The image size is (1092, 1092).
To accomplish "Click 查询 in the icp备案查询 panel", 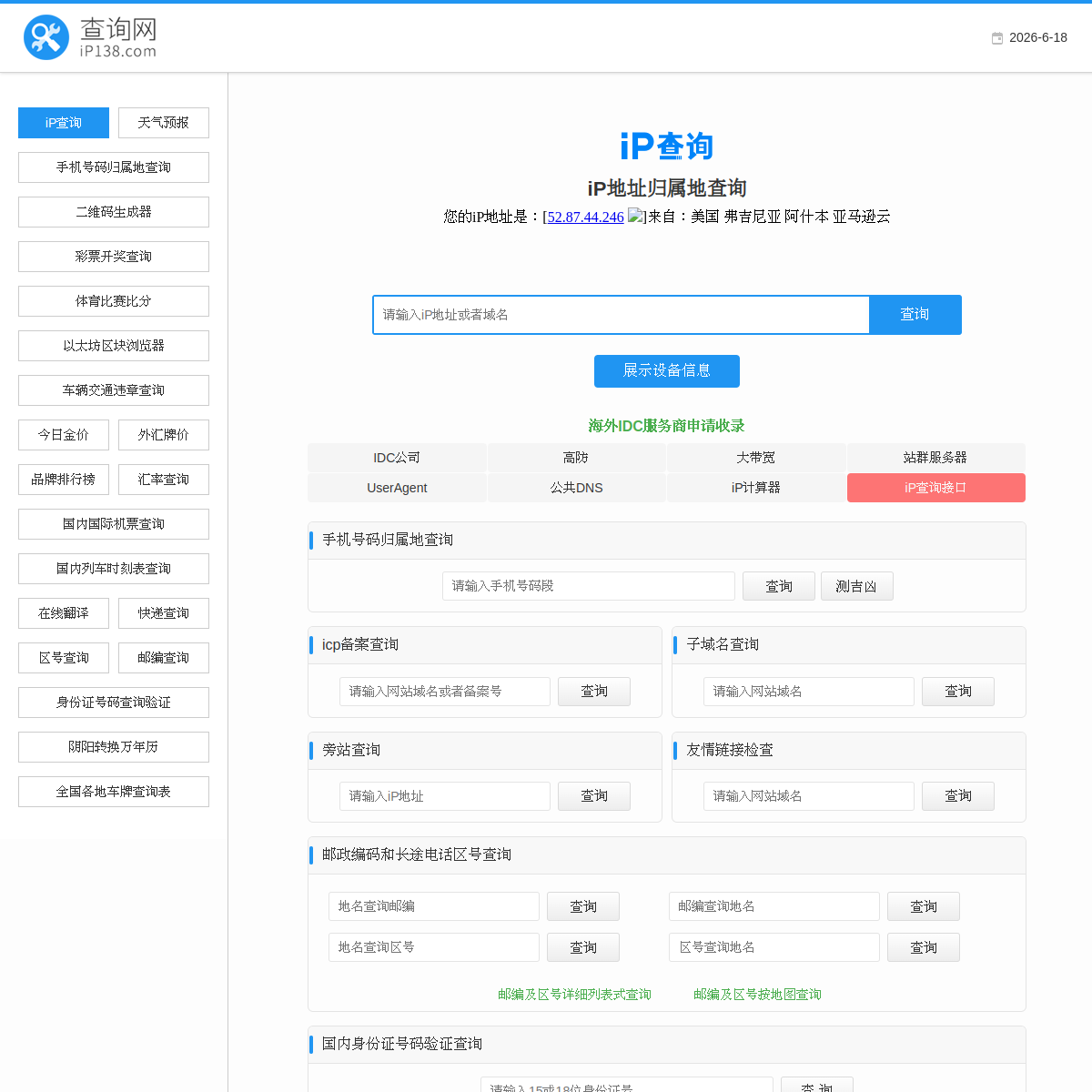I will [594, 692].
